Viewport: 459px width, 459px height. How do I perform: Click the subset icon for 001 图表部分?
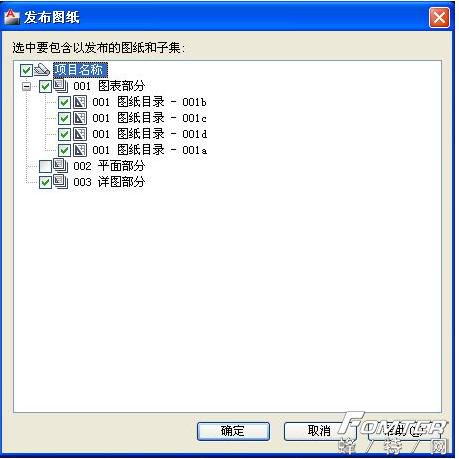coord(61,86)
